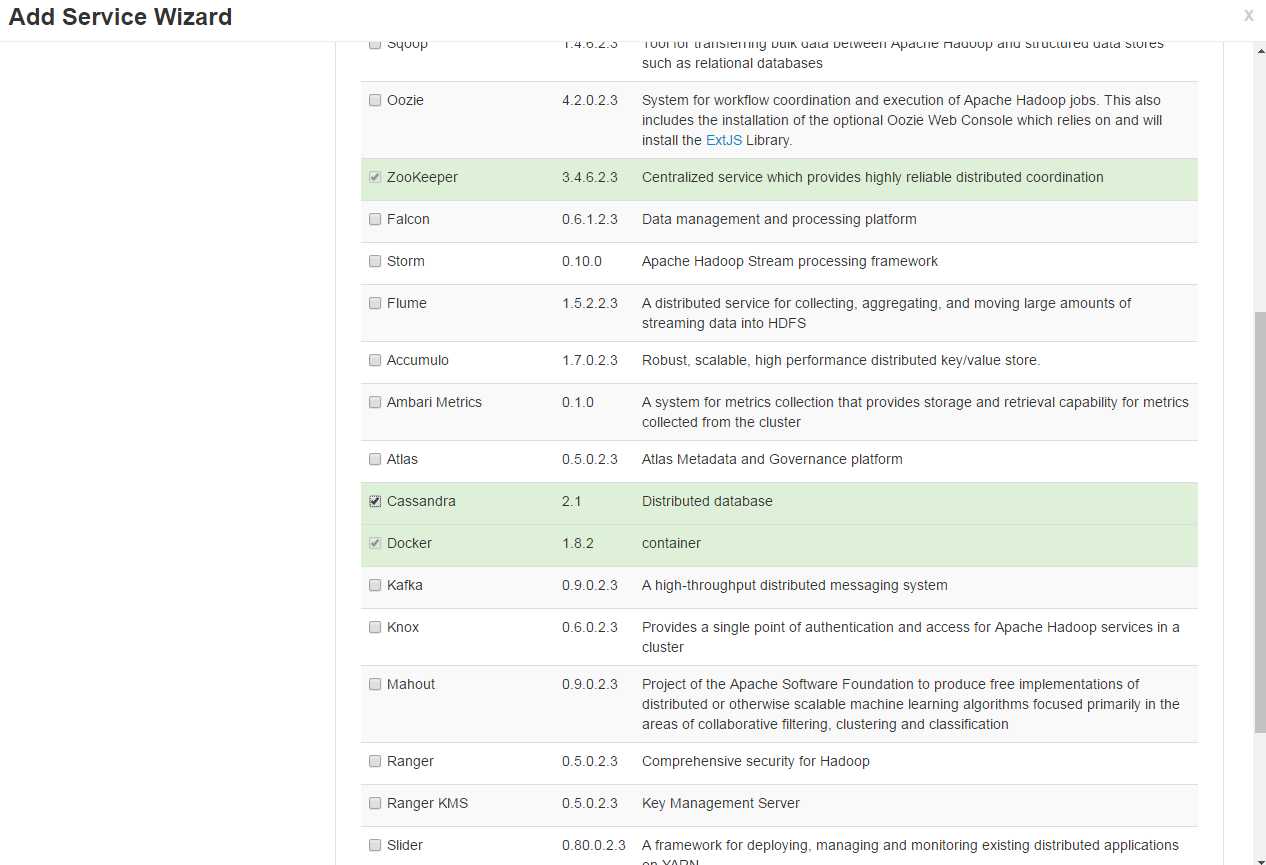Check the Ambari Metrics box

375,402
